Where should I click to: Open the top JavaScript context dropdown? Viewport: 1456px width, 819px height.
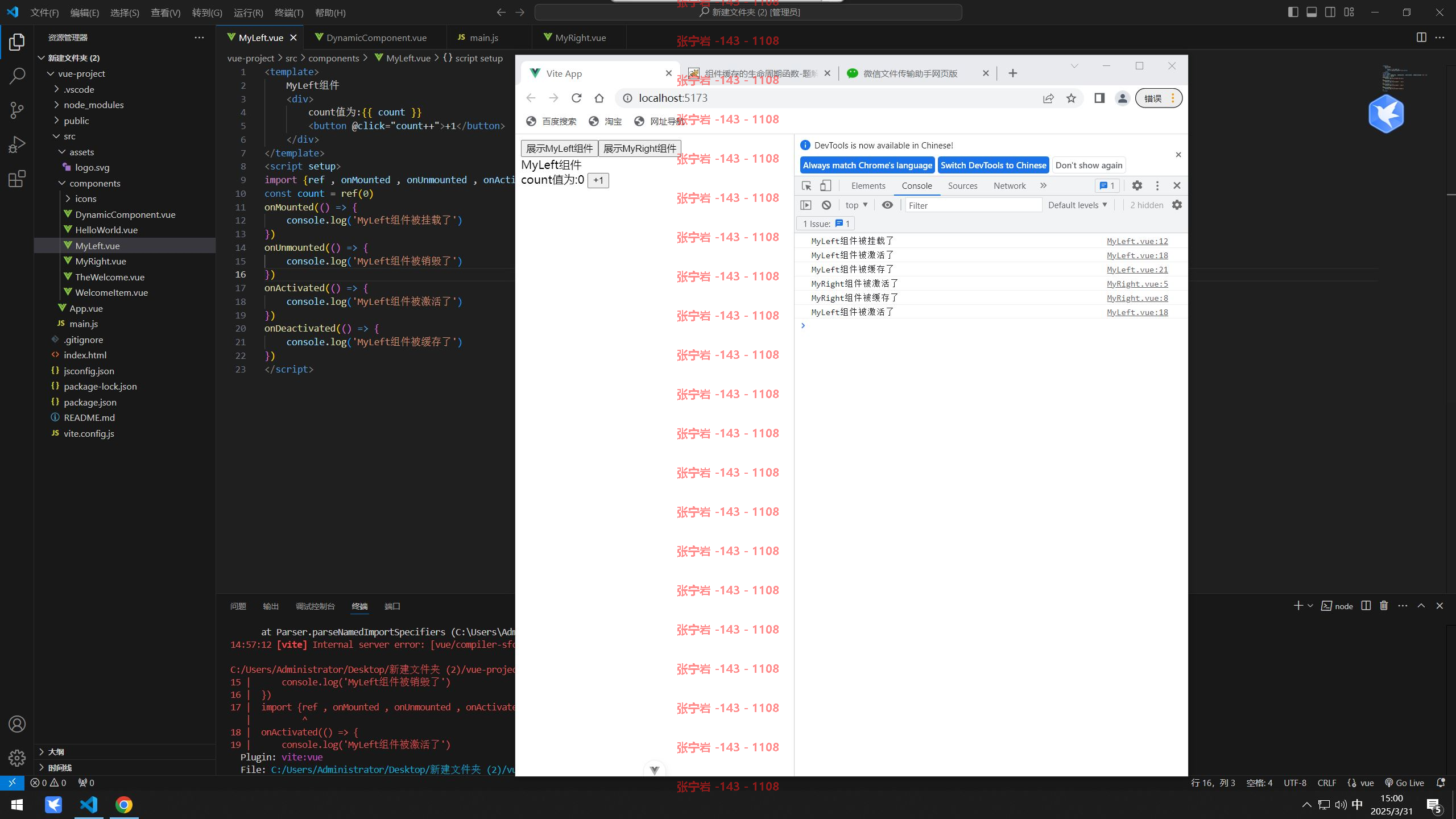point(857,205)
